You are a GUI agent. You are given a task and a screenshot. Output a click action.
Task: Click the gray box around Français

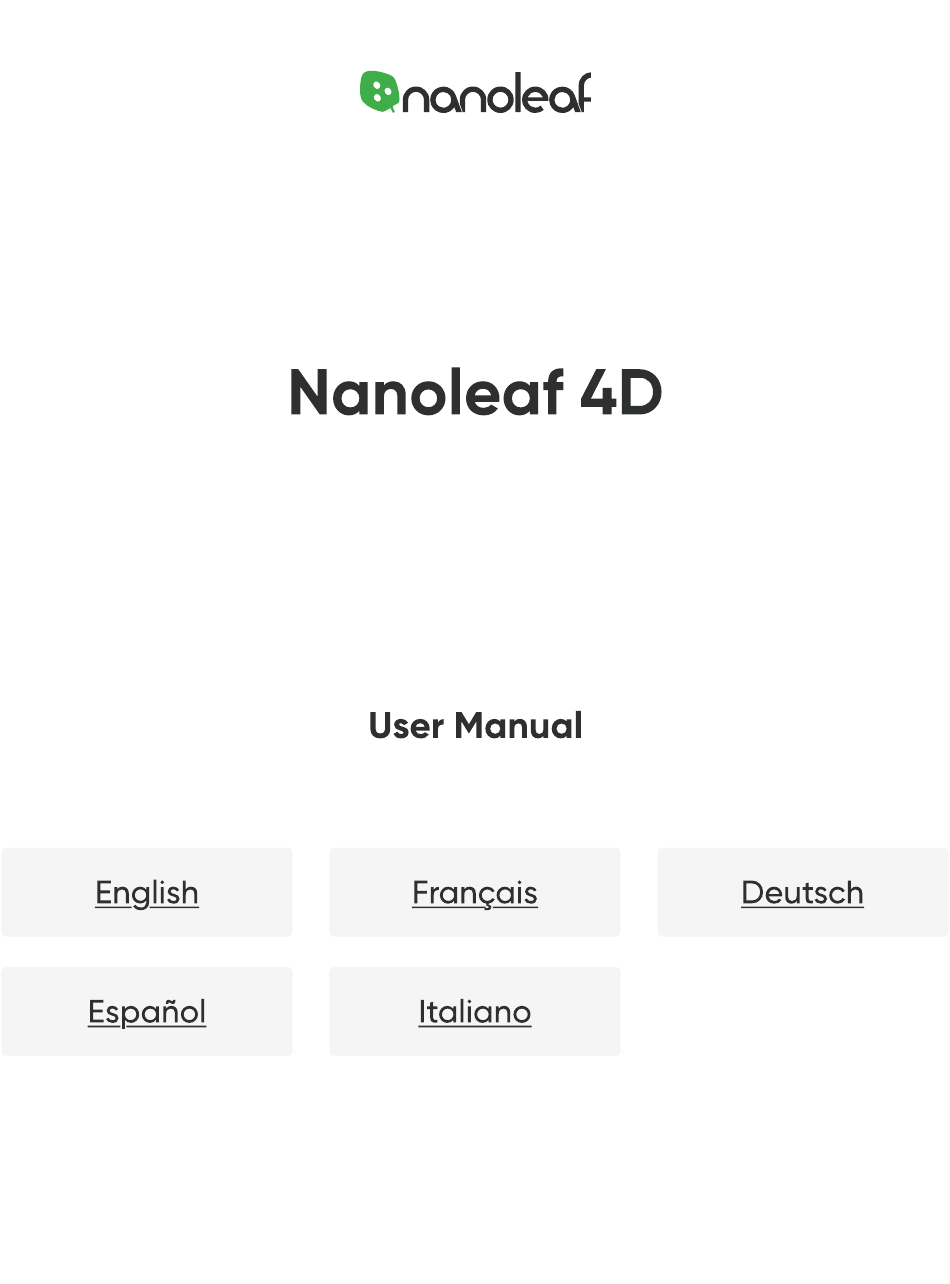click(x=475, y=892)
